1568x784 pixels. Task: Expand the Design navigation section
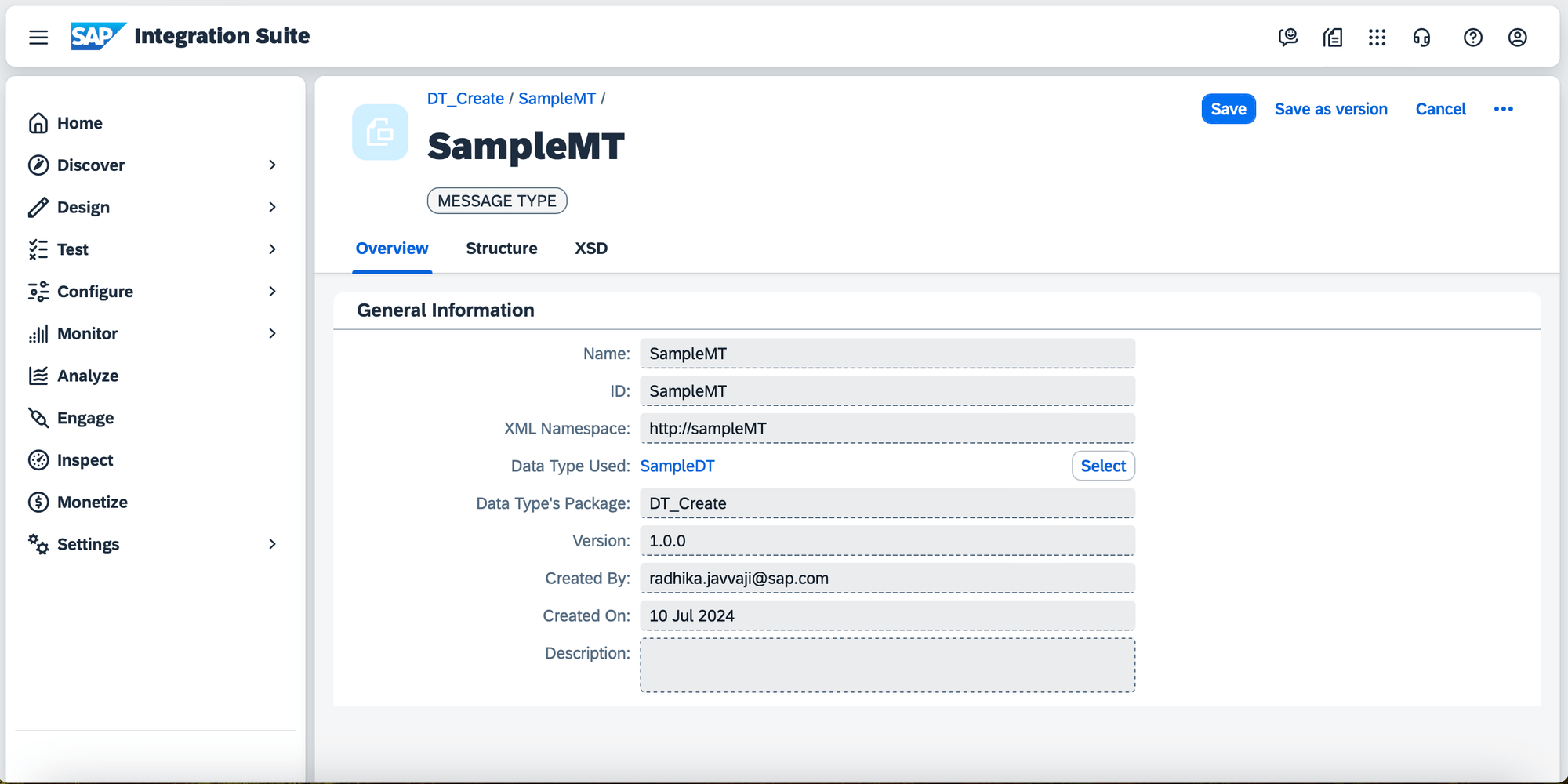click(x=272, y=207)
